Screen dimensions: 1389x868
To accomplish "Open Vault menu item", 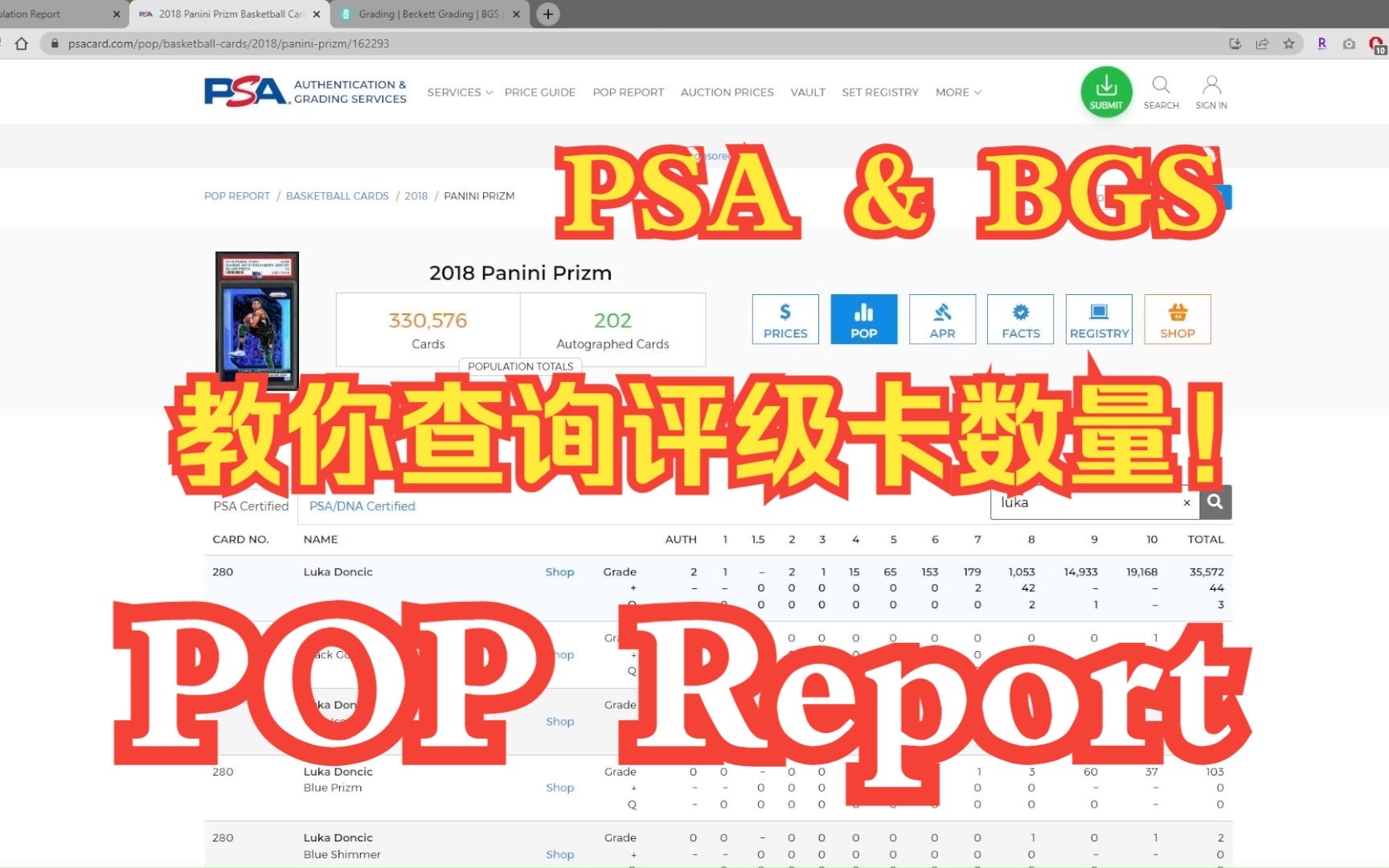I will [x=808, y=92].
